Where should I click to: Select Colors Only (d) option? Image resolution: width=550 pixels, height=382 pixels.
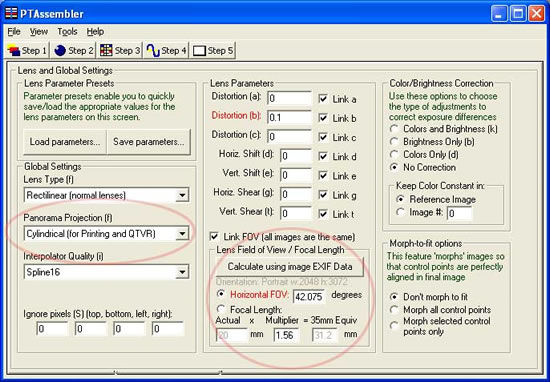[x=394, y=155]
